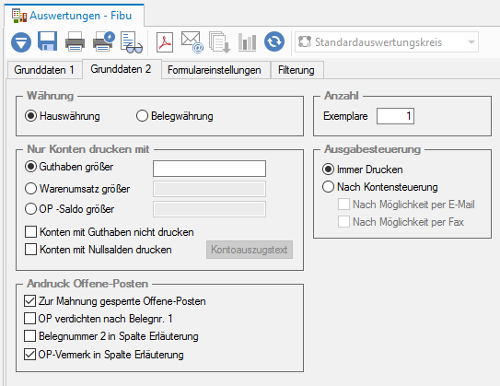
Task: Print the report with the printer icon
Action: [x=75, y=42]
